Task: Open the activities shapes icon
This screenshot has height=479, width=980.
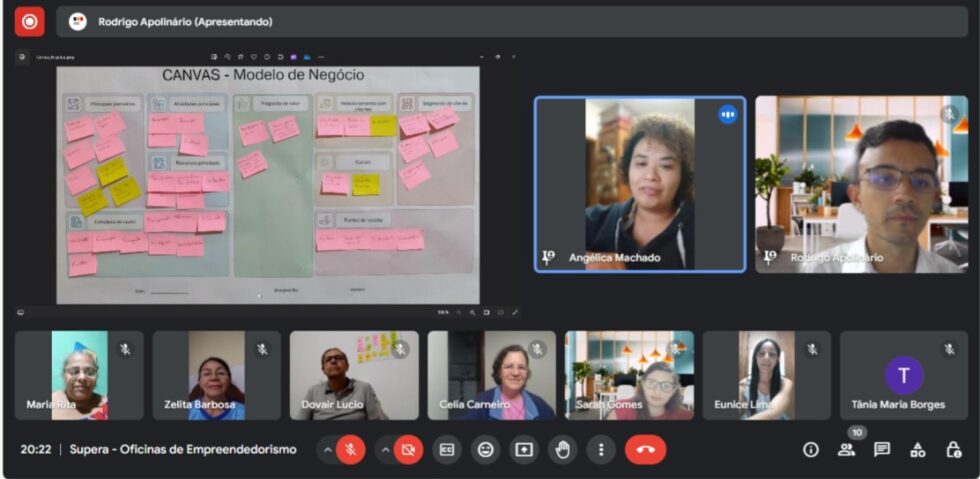Action: pos(918,450)
